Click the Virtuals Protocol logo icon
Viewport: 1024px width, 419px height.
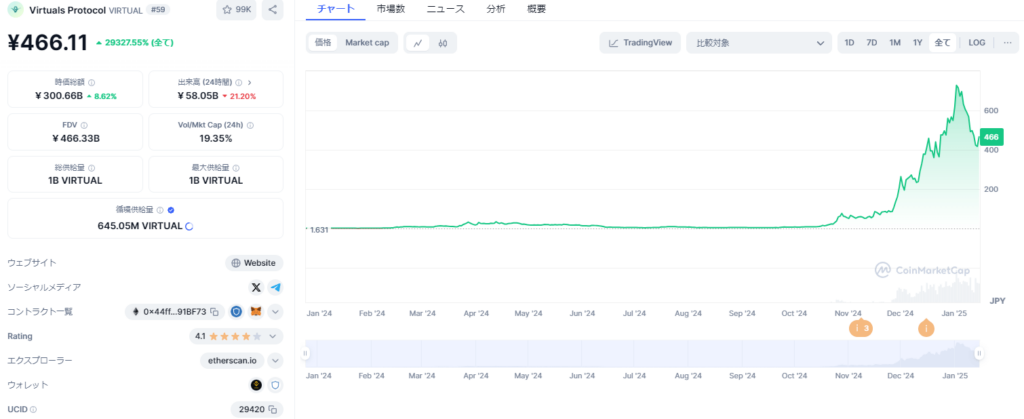pyautogui.click(x=15, y=10)
